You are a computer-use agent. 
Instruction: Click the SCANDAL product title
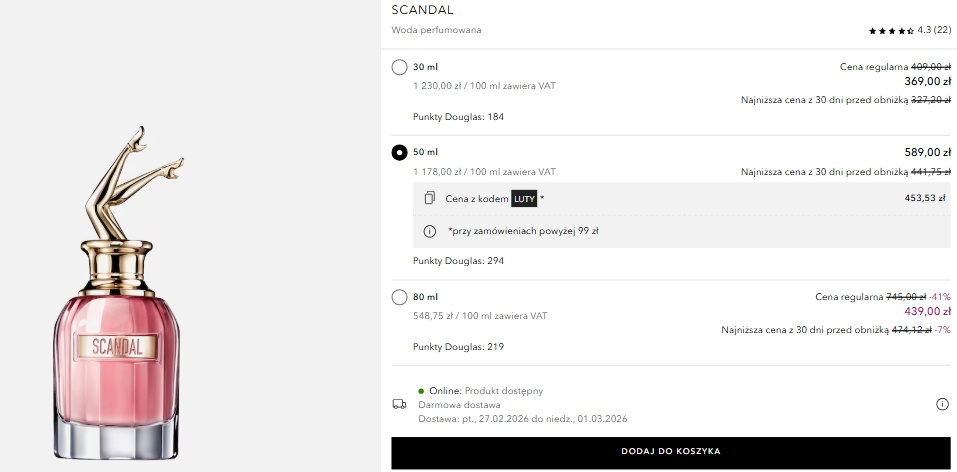pos(422,10)
